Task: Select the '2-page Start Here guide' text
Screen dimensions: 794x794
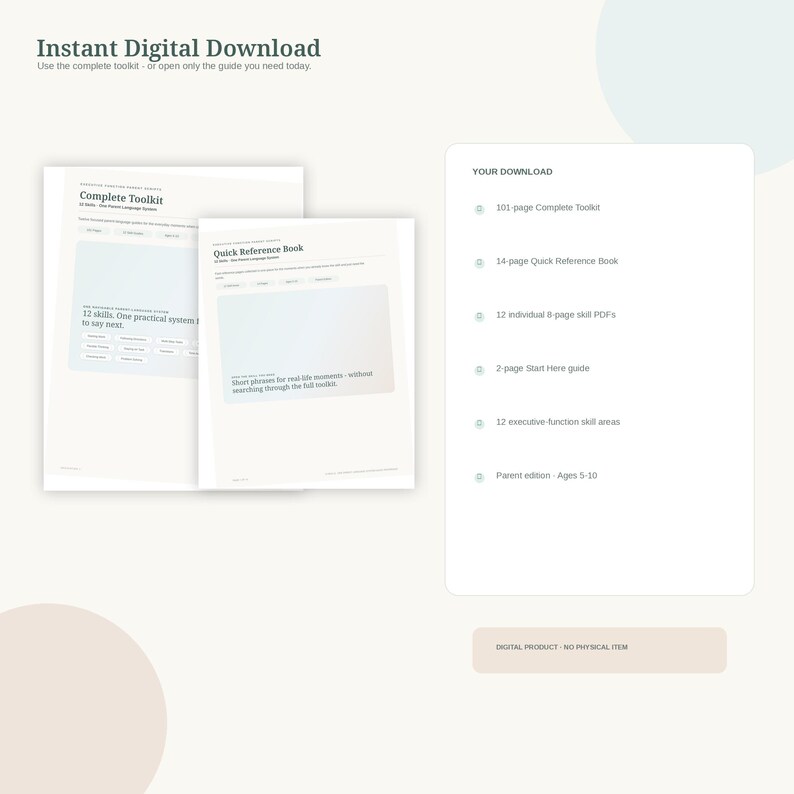Action: [x=542, y=369]
